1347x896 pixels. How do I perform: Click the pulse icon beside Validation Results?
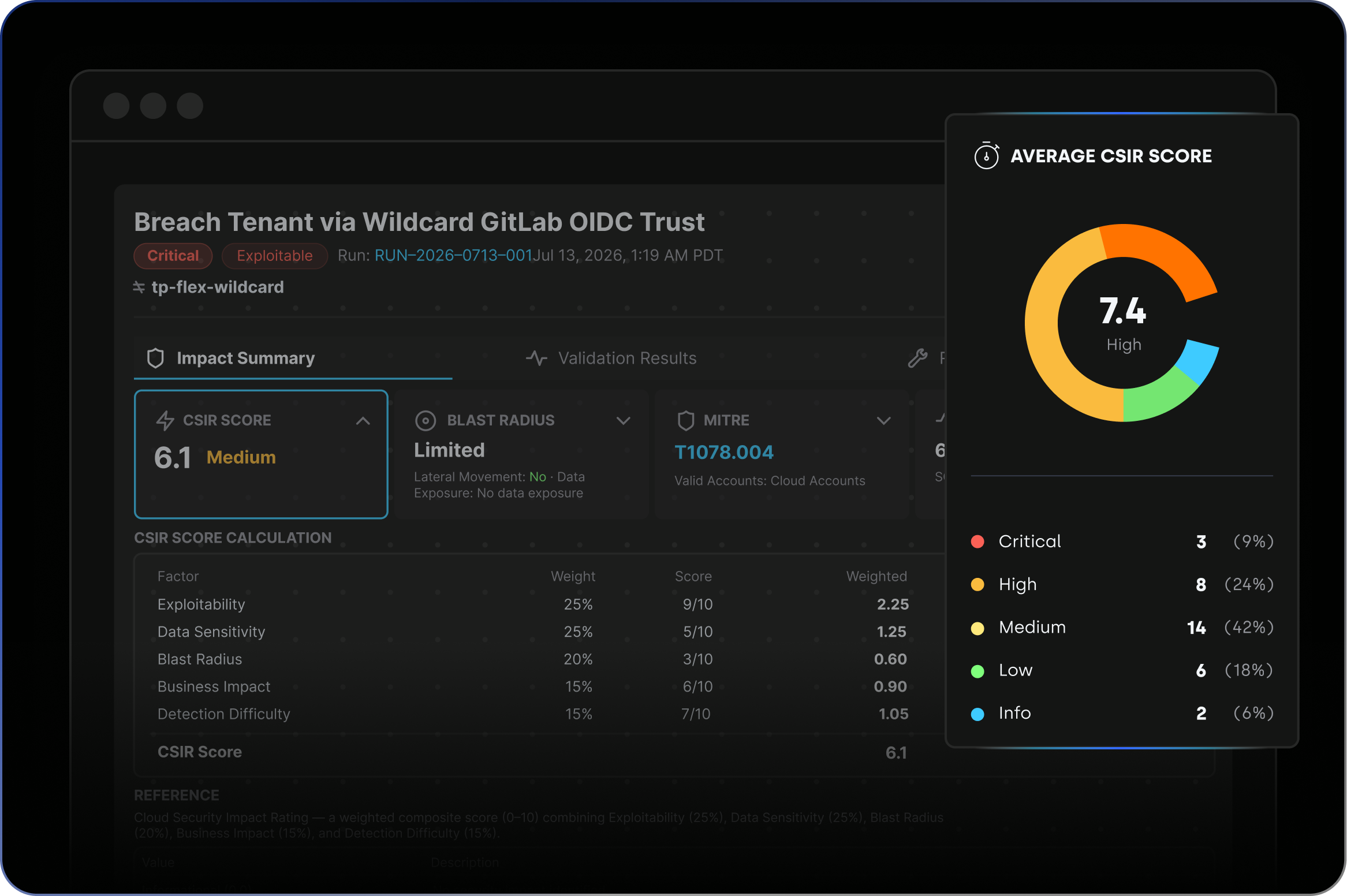(536, 358)
